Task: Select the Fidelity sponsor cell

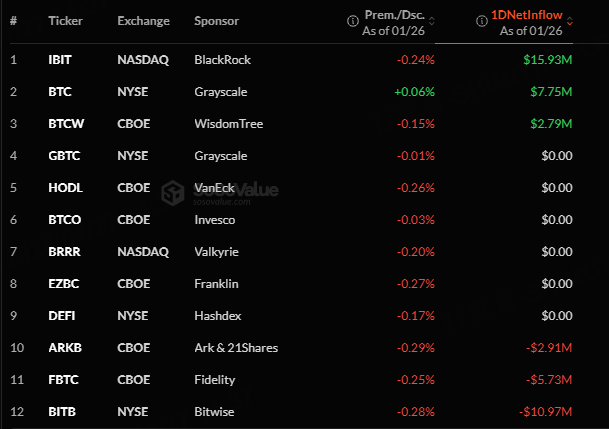Action: 215,380
